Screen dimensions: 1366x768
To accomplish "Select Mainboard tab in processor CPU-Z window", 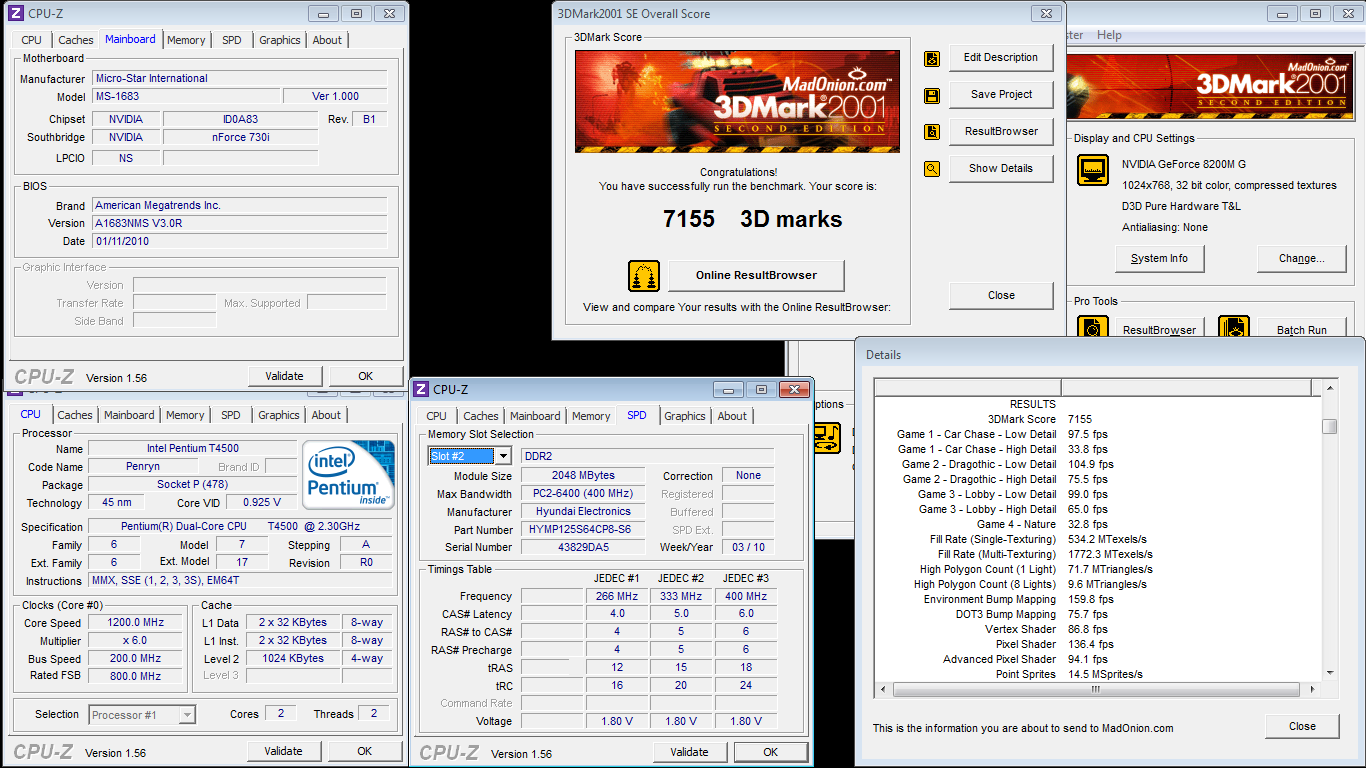I will [129, 415].
